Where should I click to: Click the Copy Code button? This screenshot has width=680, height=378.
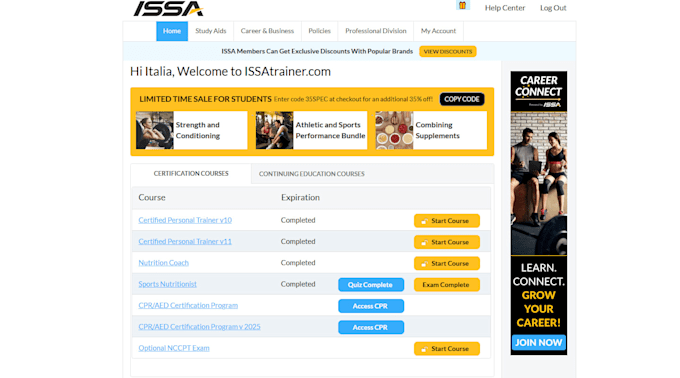point(461,99)
